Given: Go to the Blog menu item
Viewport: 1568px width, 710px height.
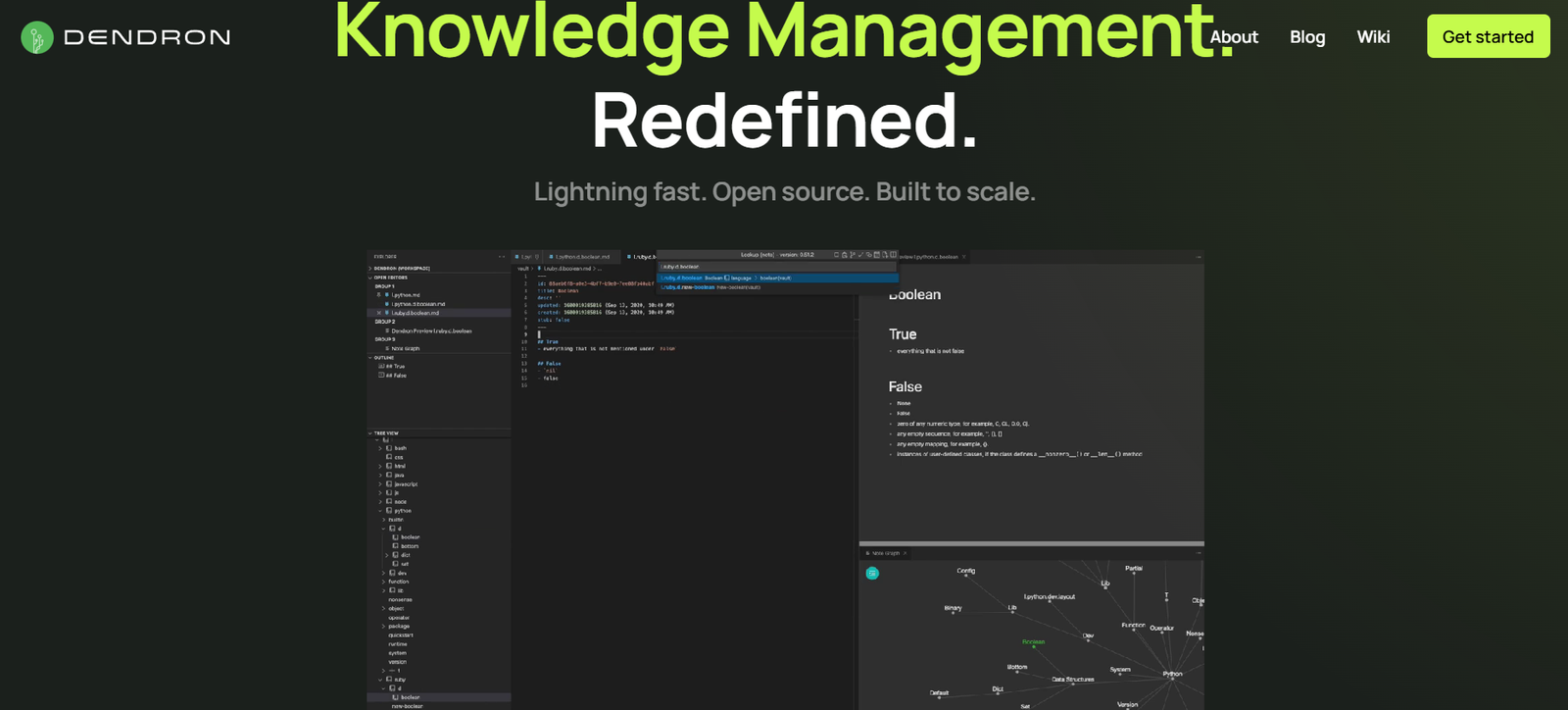Looking at the screenshot, I should (x=1307, y=37).
